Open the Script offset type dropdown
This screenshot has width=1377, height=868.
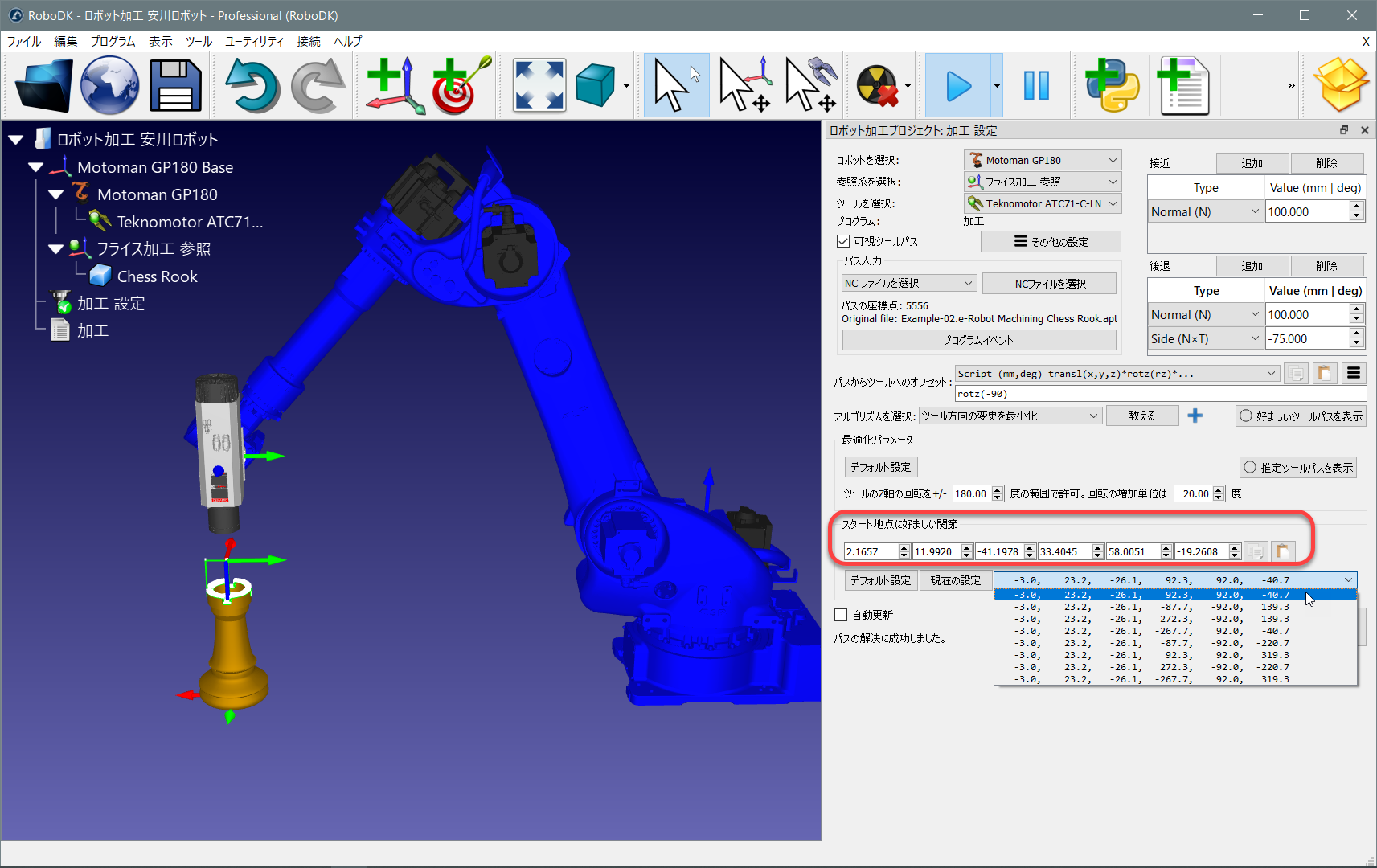click(x=1117, y=374)
